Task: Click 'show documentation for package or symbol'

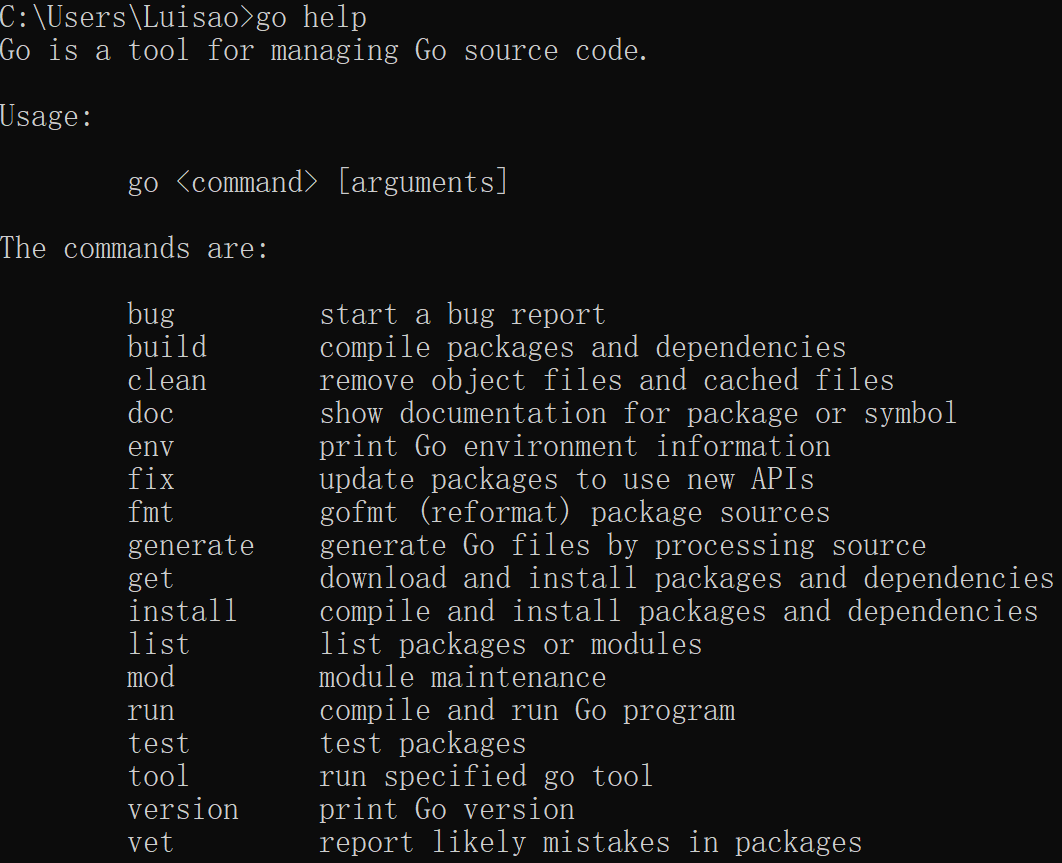Action: (638, 415)
